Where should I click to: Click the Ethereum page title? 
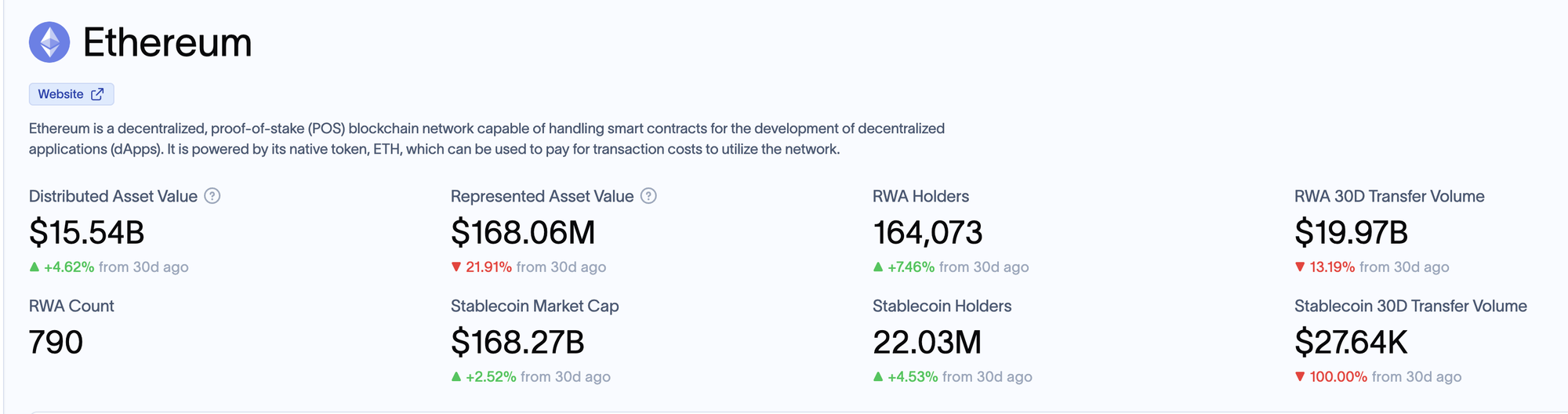click(168, 42)
